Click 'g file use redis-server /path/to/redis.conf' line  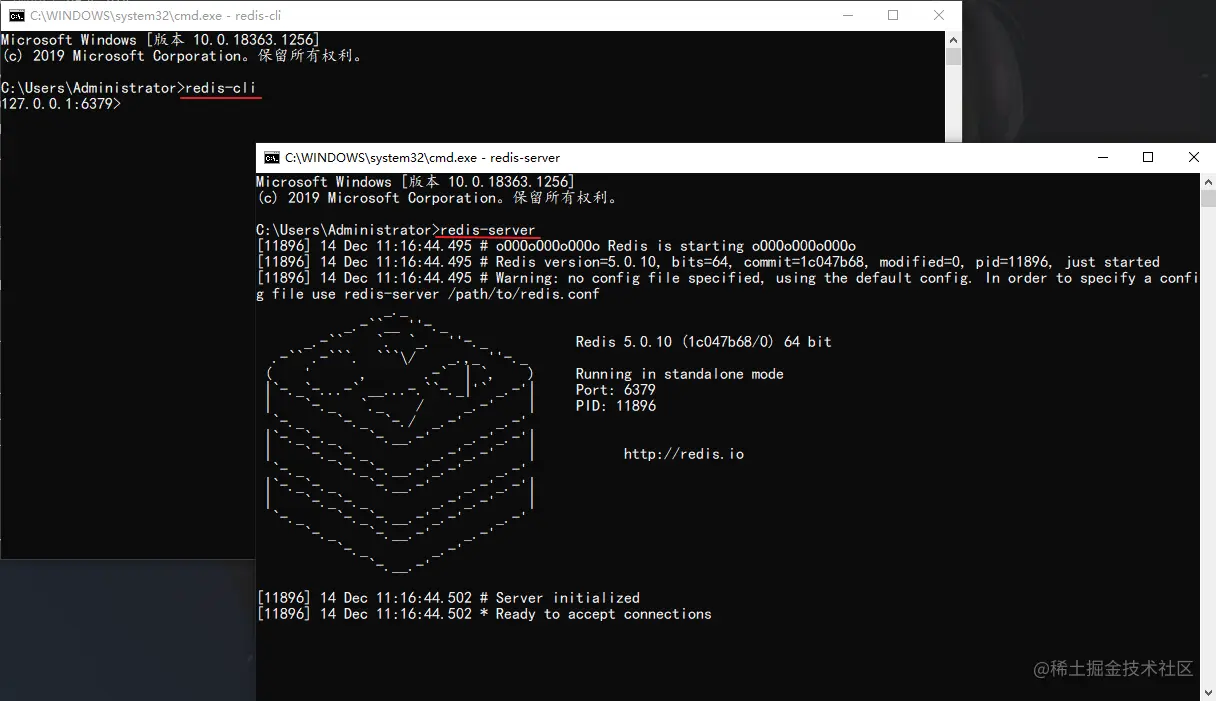coord(428,294)
